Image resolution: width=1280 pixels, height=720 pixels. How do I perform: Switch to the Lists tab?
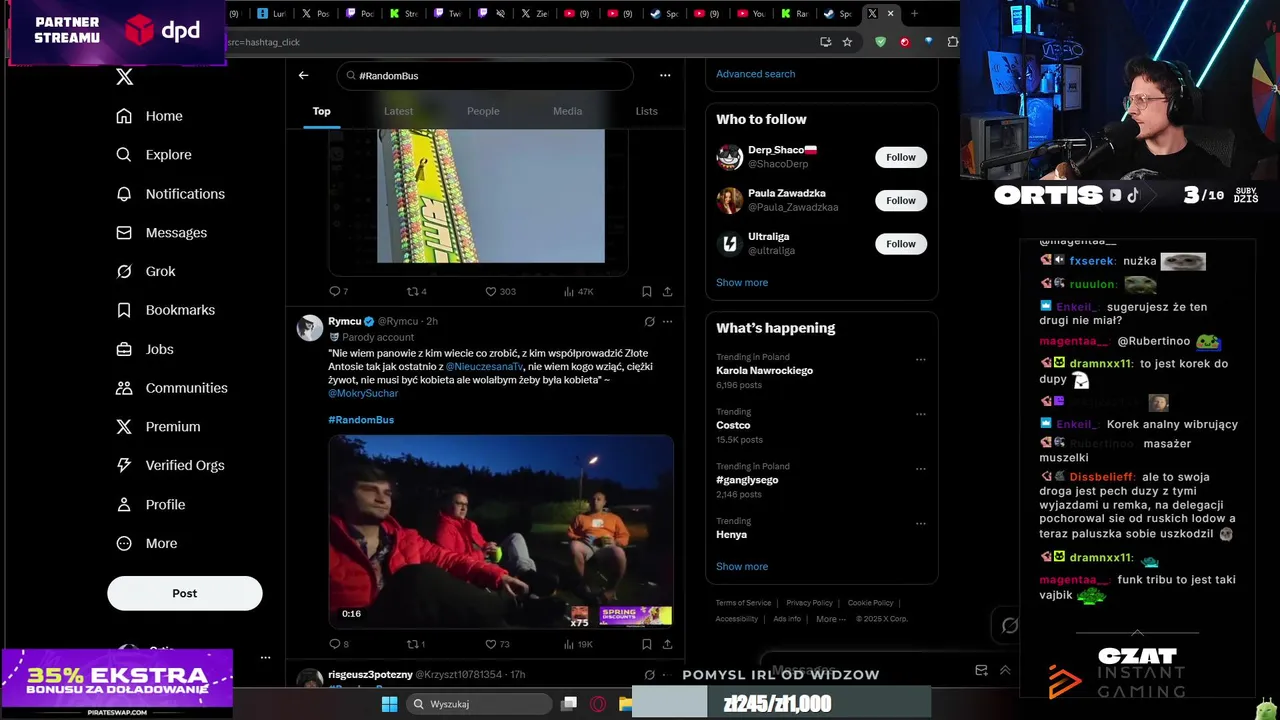pos(646,111)
